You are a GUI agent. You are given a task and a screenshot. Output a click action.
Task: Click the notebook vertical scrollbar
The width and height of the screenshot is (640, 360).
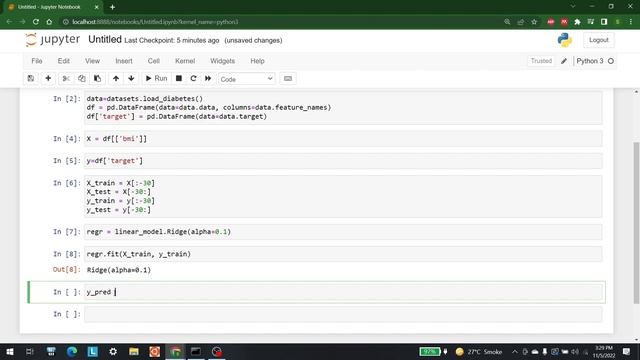coord(636,222)
